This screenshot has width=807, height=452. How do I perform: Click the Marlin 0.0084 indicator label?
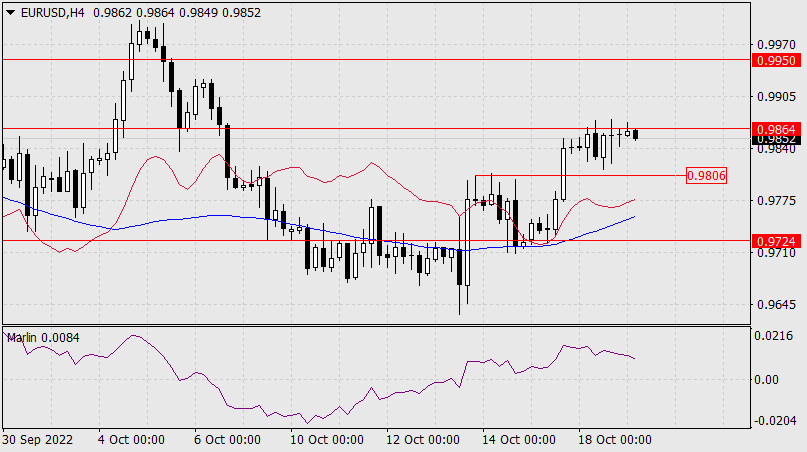point(43,338)
